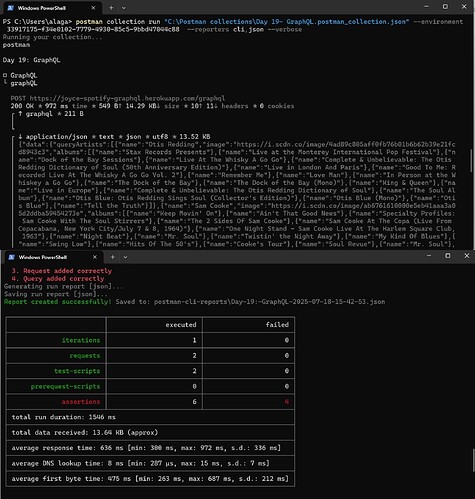Click PowerShell icon in top window tab
475x499 pixels.
pos(11,8)
